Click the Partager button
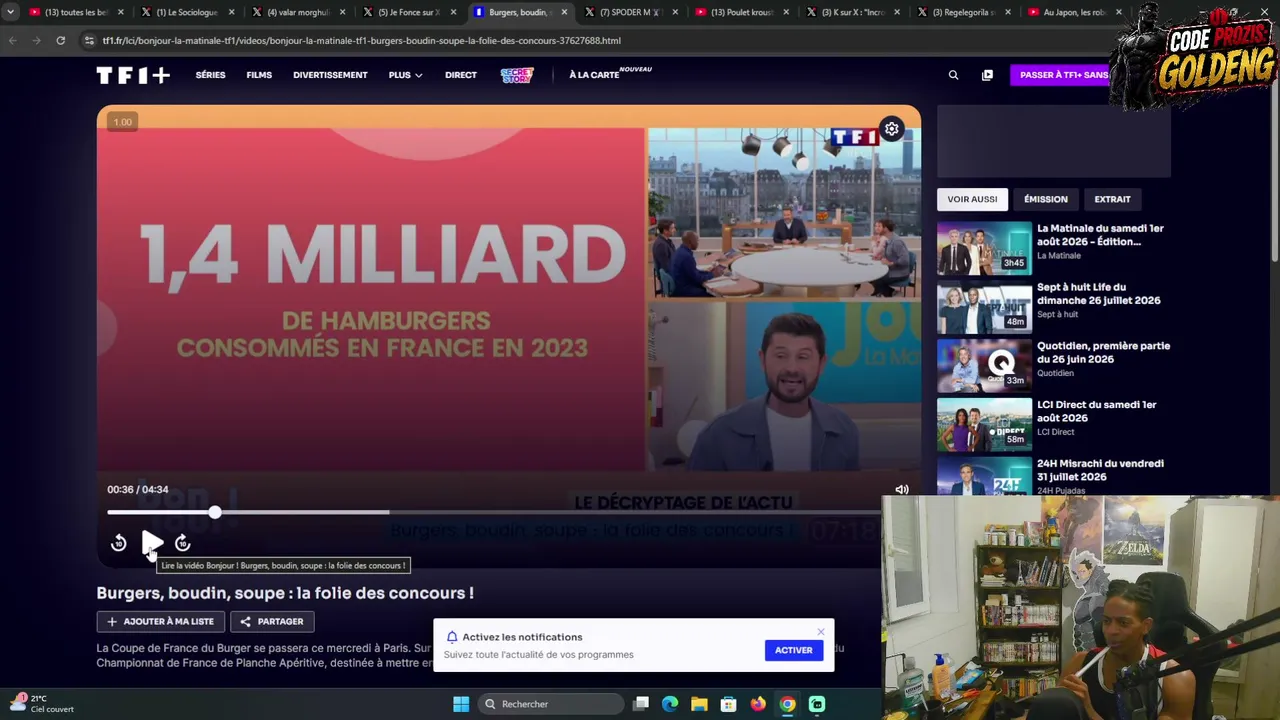Image resolution: width=1280 pixels, height=720 pixels. (272, 622)
